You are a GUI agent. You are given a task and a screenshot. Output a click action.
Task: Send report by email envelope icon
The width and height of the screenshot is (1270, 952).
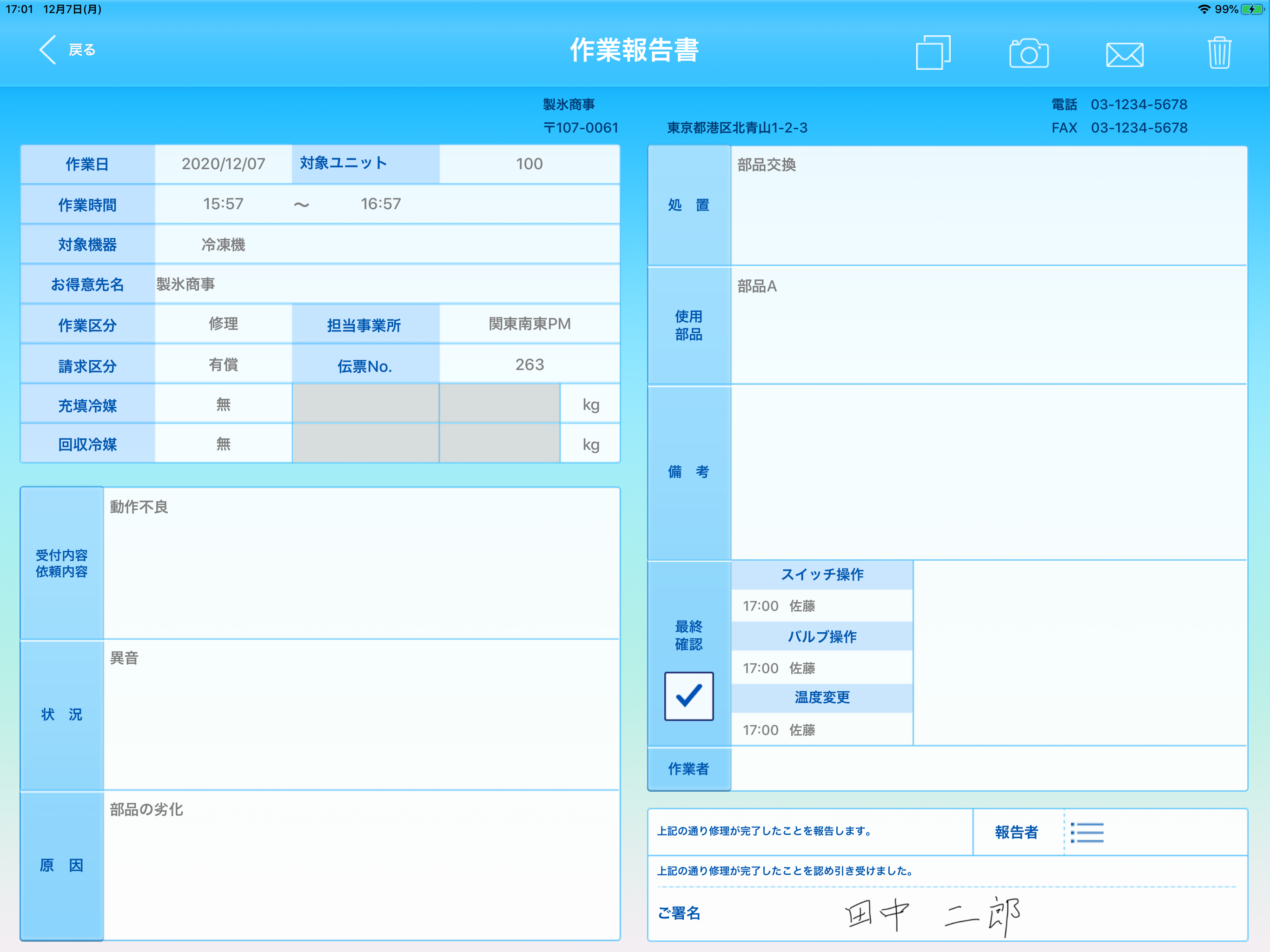coord(1125,54)
